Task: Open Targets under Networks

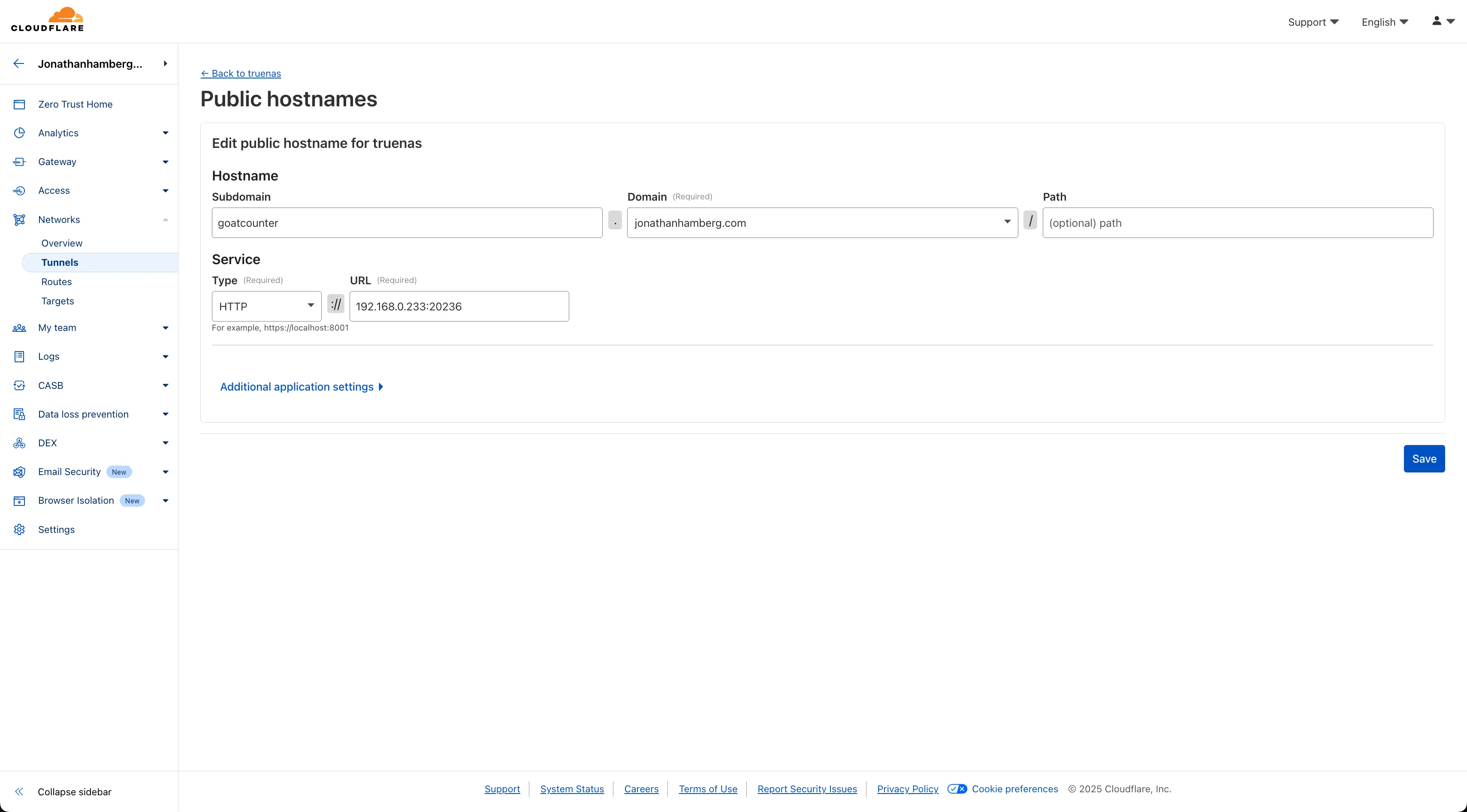Action: (x=57, y=301)
